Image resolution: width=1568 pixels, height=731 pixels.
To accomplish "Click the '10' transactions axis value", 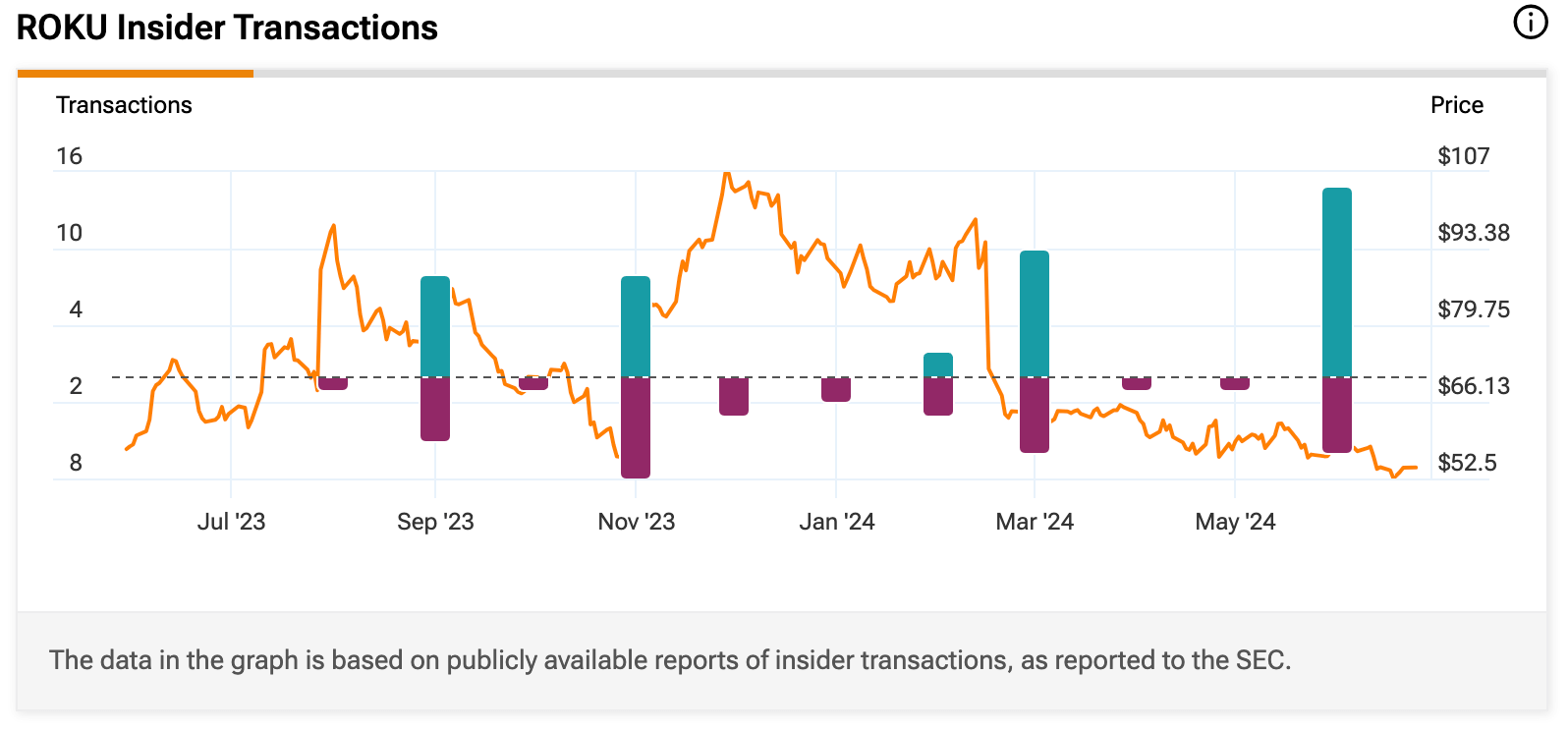I will 69,233.
